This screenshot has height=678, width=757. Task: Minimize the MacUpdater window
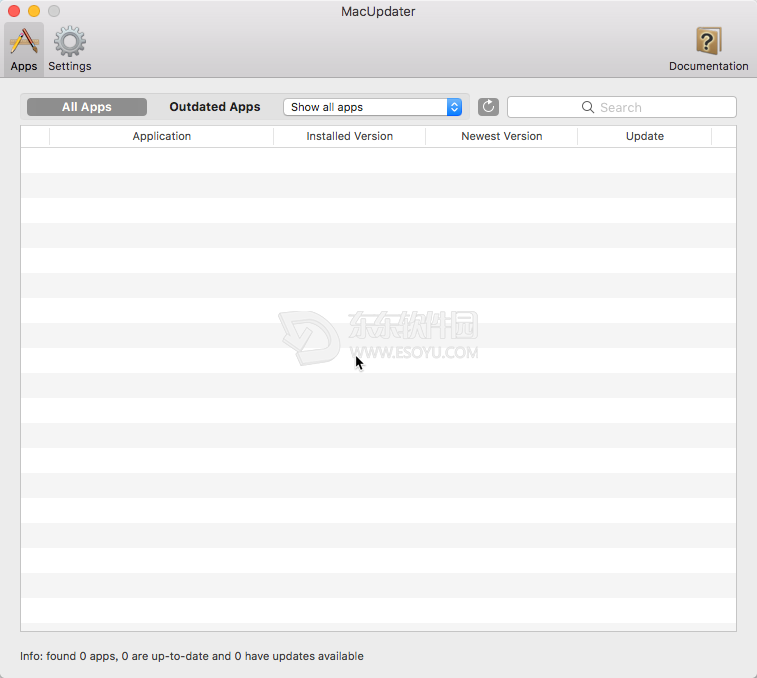tap(34, 11)
